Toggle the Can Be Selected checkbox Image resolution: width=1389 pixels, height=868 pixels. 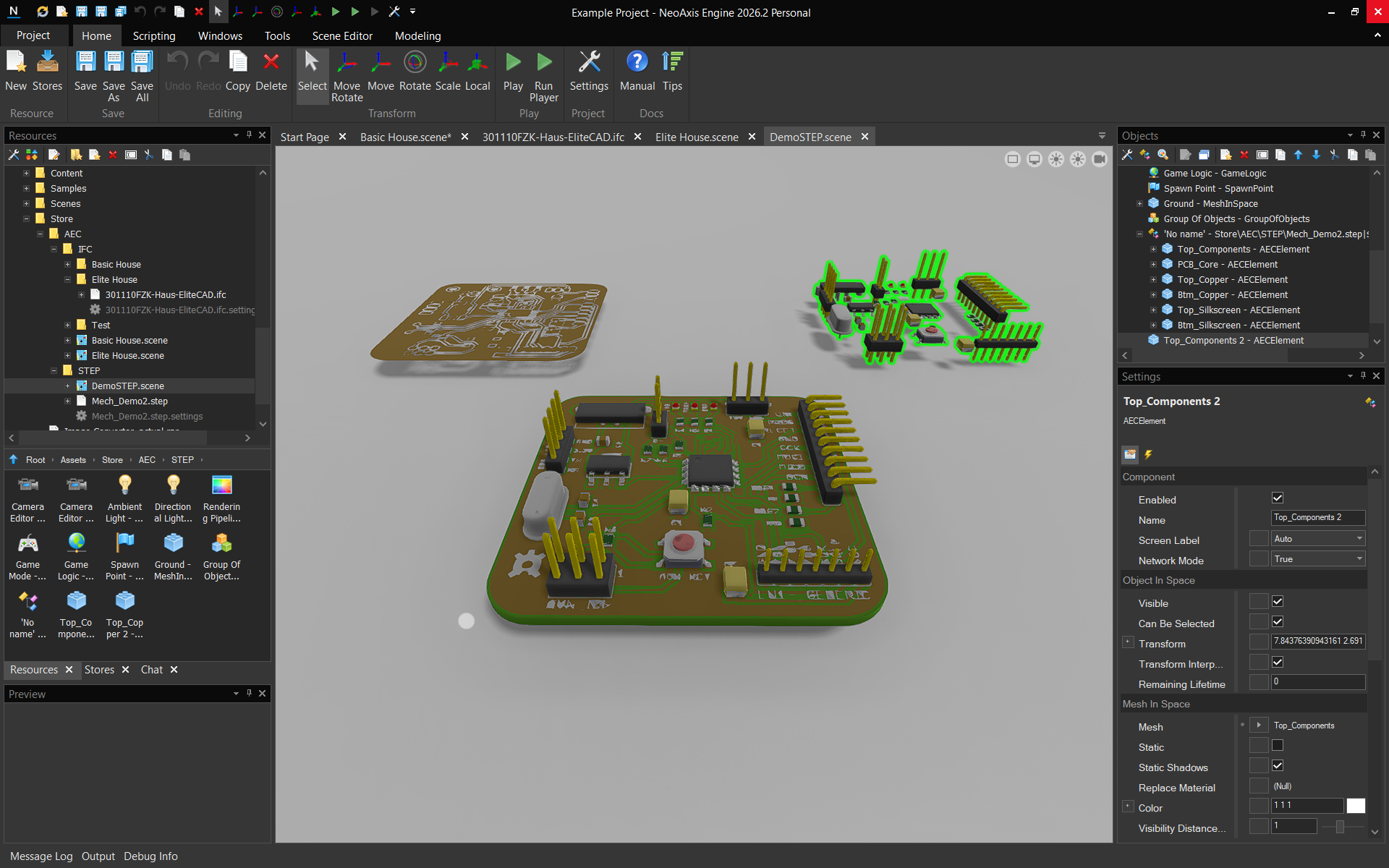tap(1278, 621)
